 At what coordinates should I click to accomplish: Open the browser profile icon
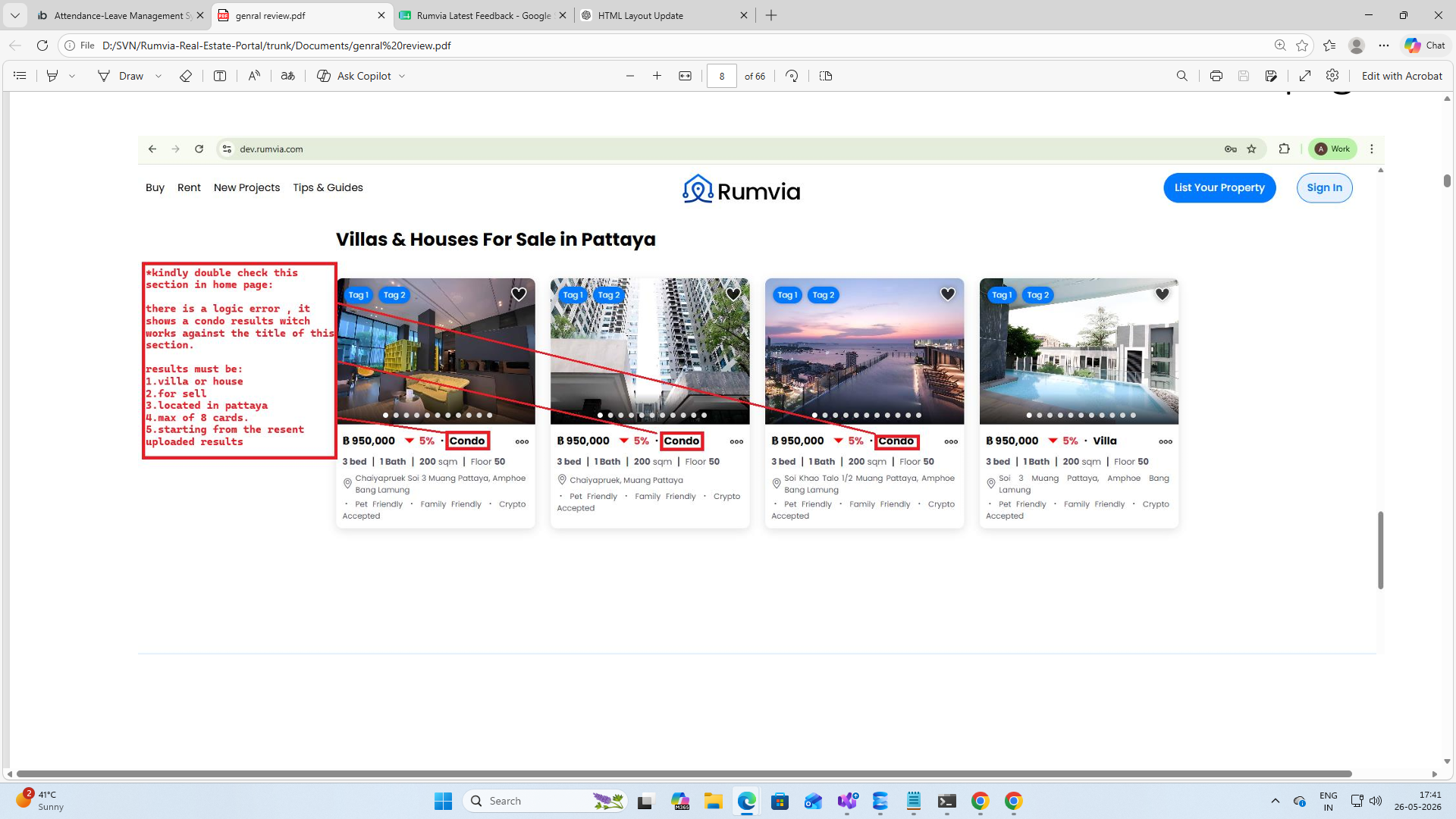[x=1357, y=45]
